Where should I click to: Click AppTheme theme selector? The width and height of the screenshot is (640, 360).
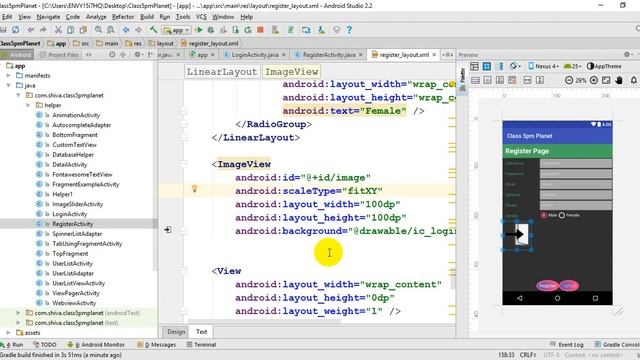604,66
